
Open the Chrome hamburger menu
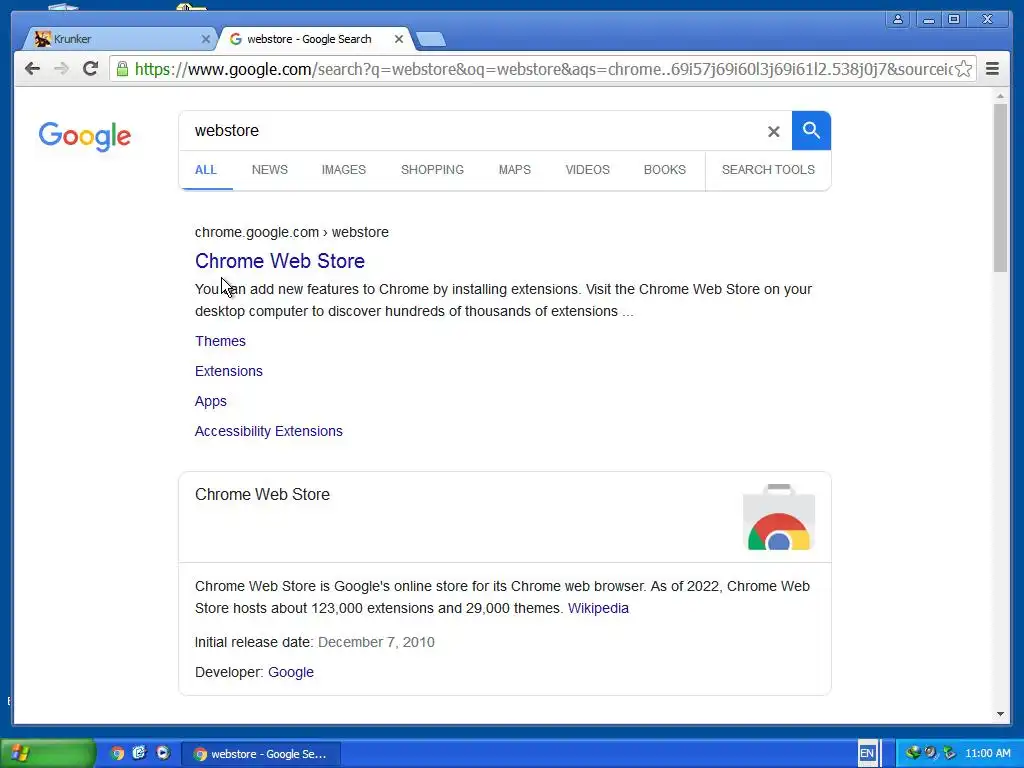pos(992,69)
